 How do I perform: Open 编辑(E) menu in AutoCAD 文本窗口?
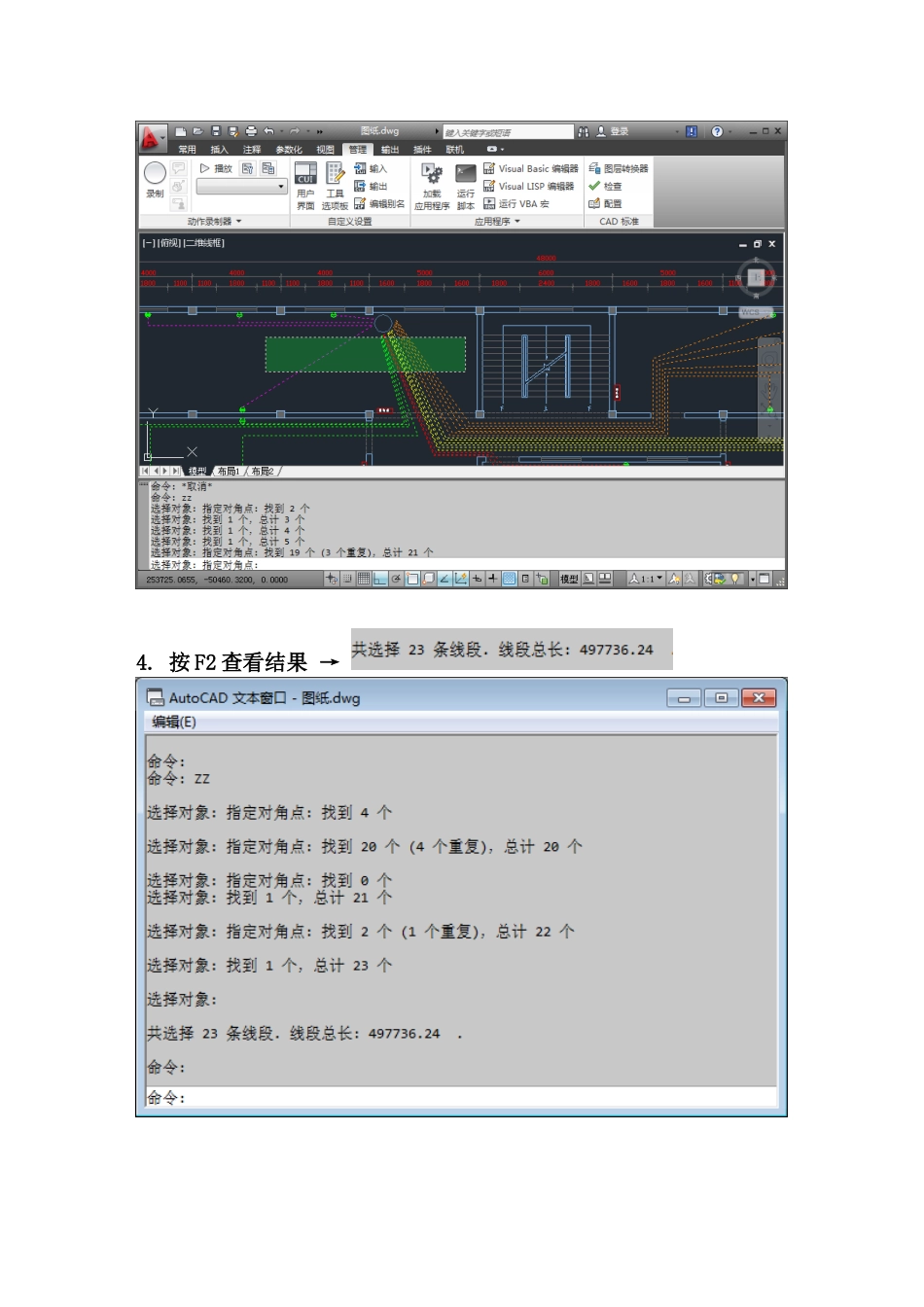(174, 722)
